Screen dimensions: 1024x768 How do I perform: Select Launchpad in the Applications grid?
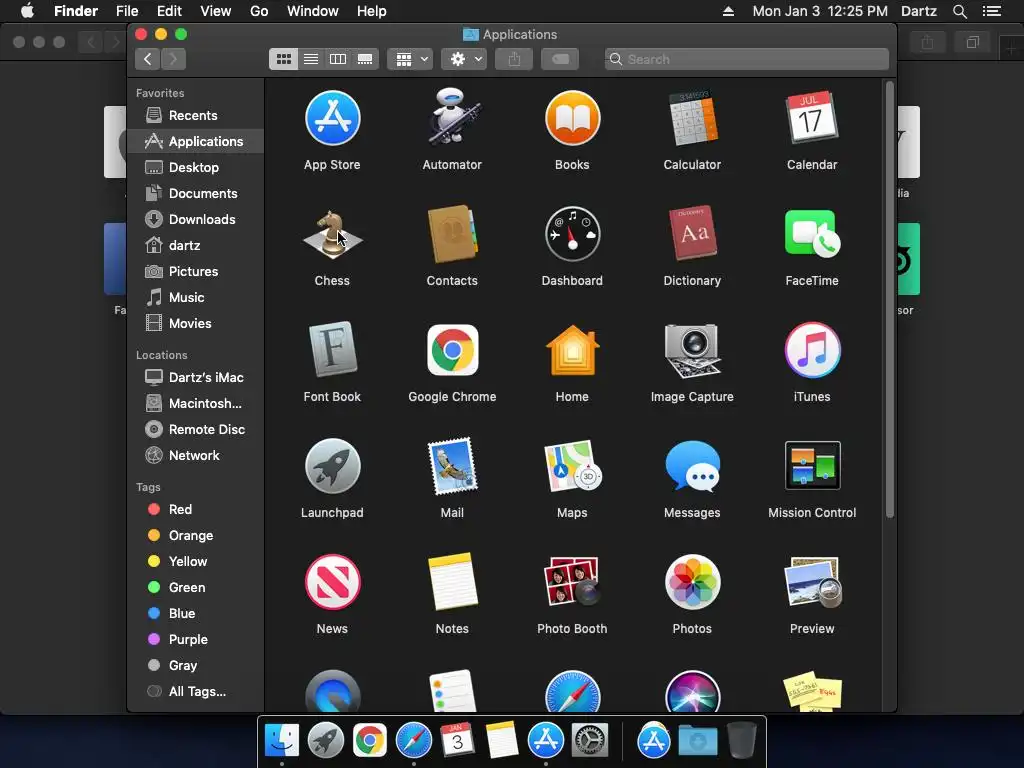332,466
